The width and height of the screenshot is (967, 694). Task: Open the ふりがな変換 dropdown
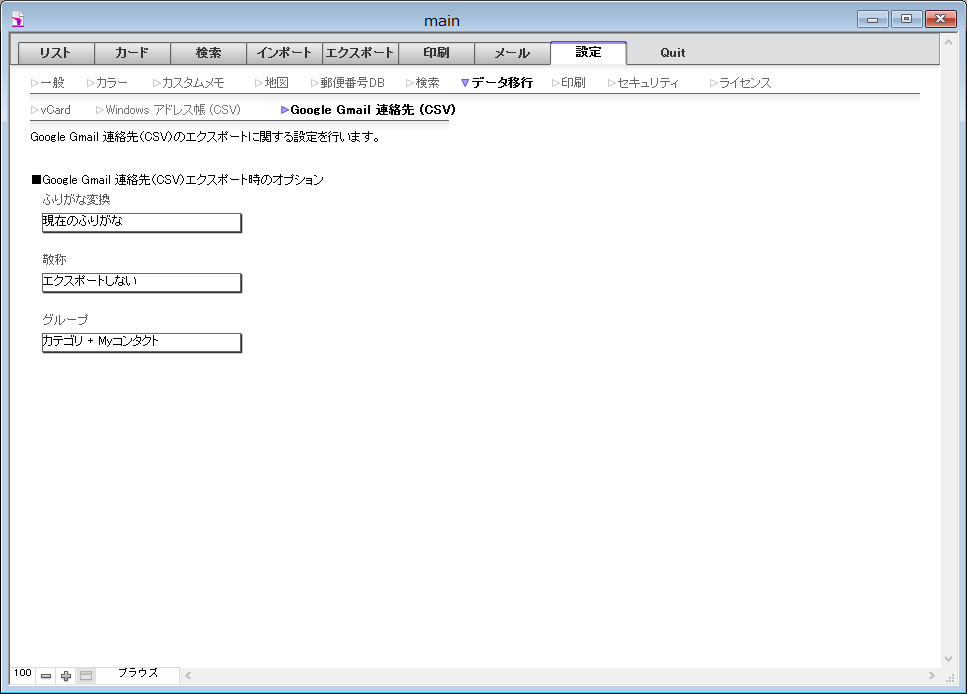[x=141, y=222]
